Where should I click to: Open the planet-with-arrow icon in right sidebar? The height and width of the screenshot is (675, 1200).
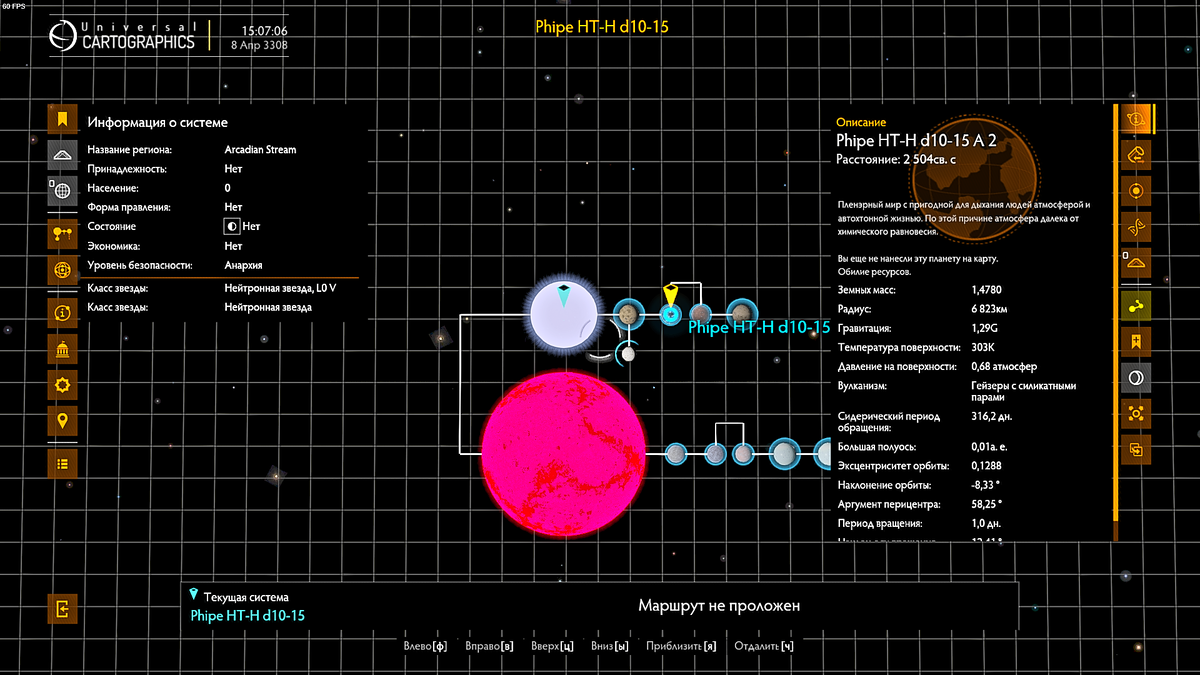1136,154
